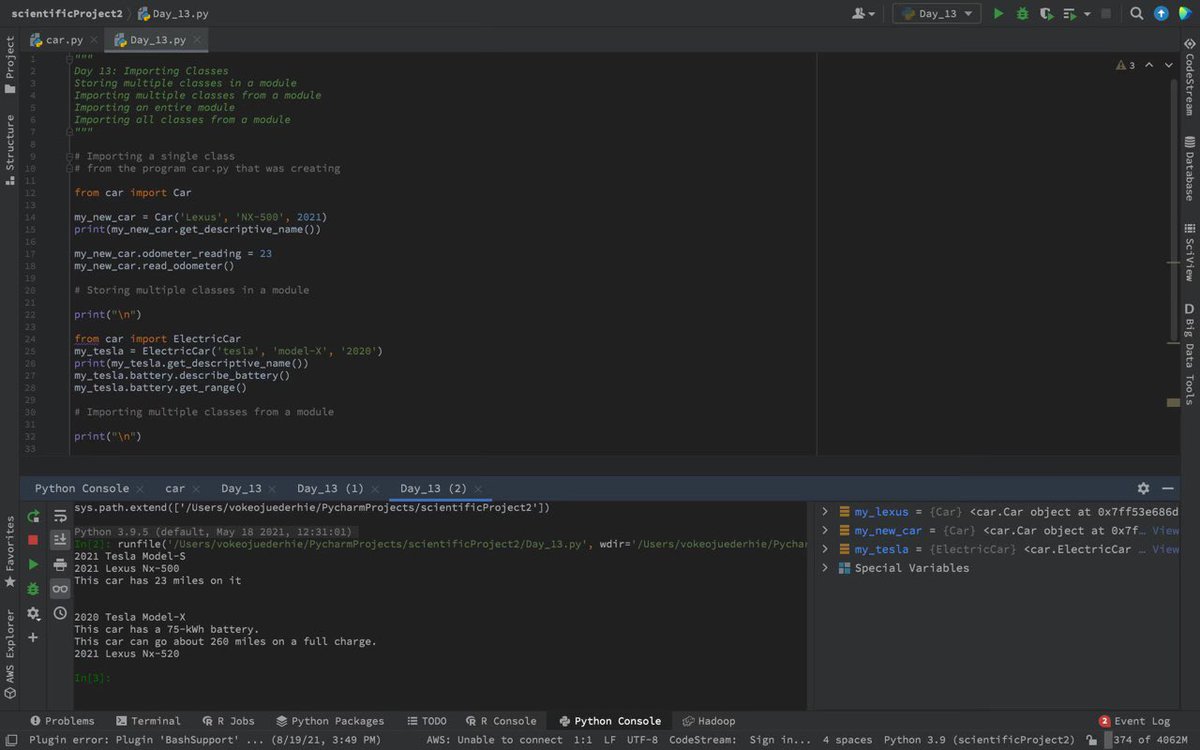Click the yellow warning stripe in the editor scrollbar
1200x750 pixels.
(x=1173, y=403)
